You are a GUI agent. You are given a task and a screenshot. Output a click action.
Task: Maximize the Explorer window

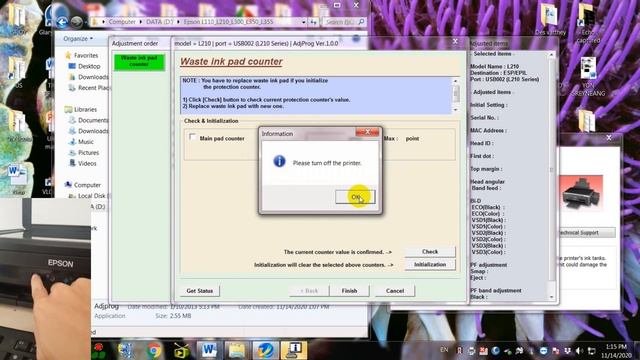337,5
